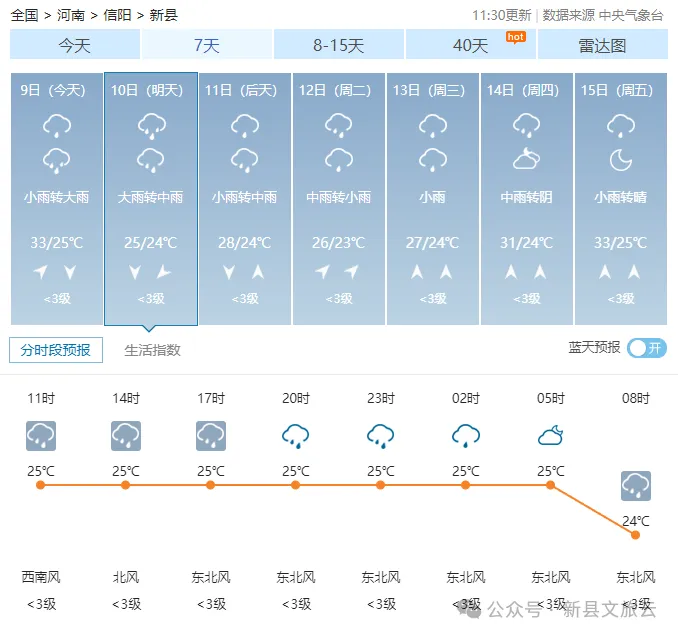
Task: Click daytime rain icon for 9日
Action: coord(57,126)
